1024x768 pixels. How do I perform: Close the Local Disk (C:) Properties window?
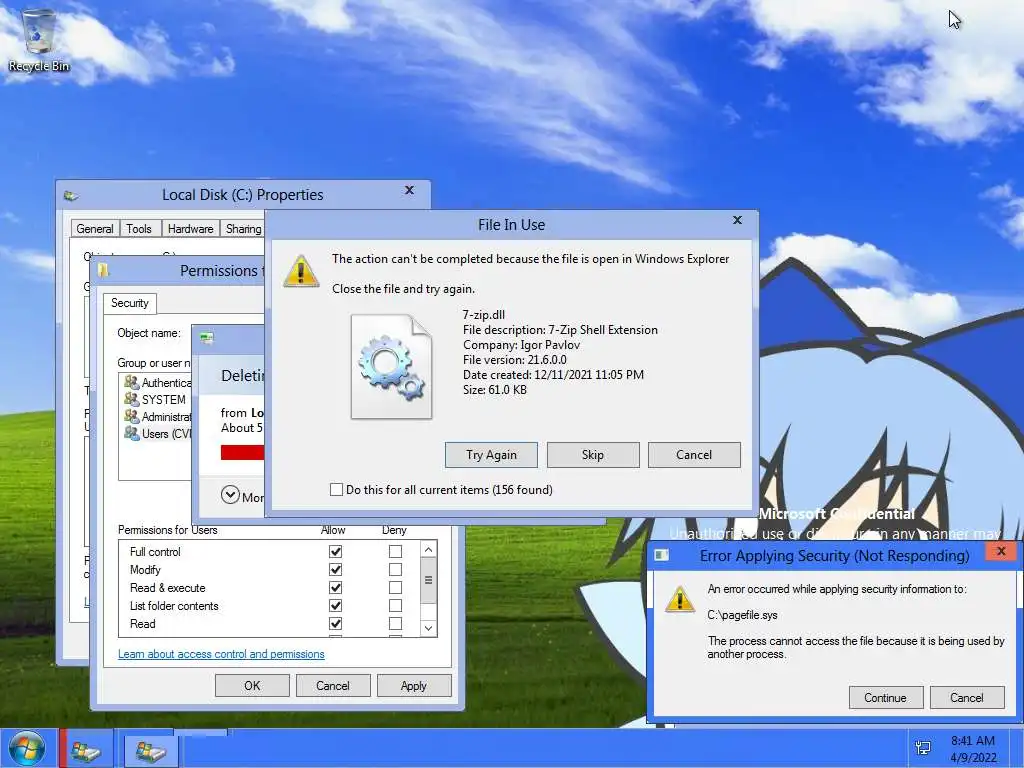(409, 190)
